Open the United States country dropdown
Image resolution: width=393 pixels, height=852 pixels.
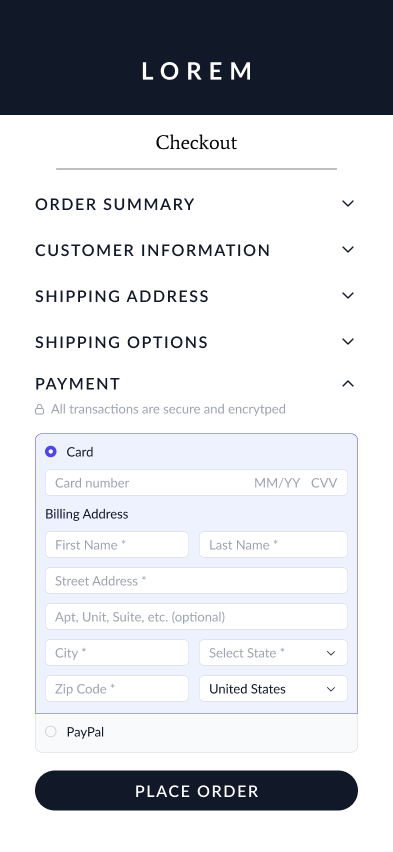click(273, 688)
